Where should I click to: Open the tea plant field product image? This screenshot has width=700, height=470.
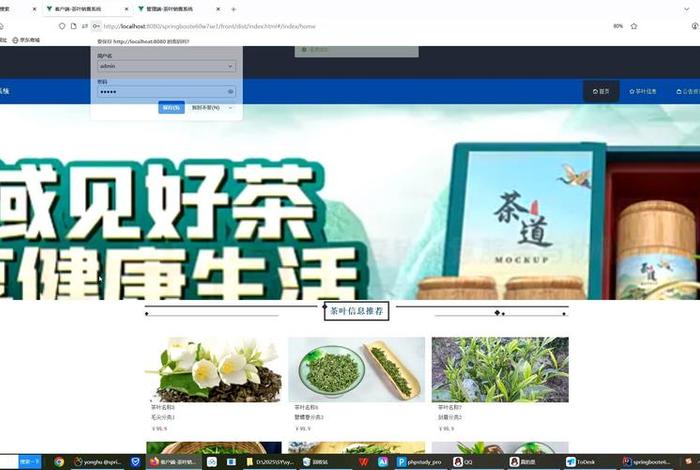(500, 370)
